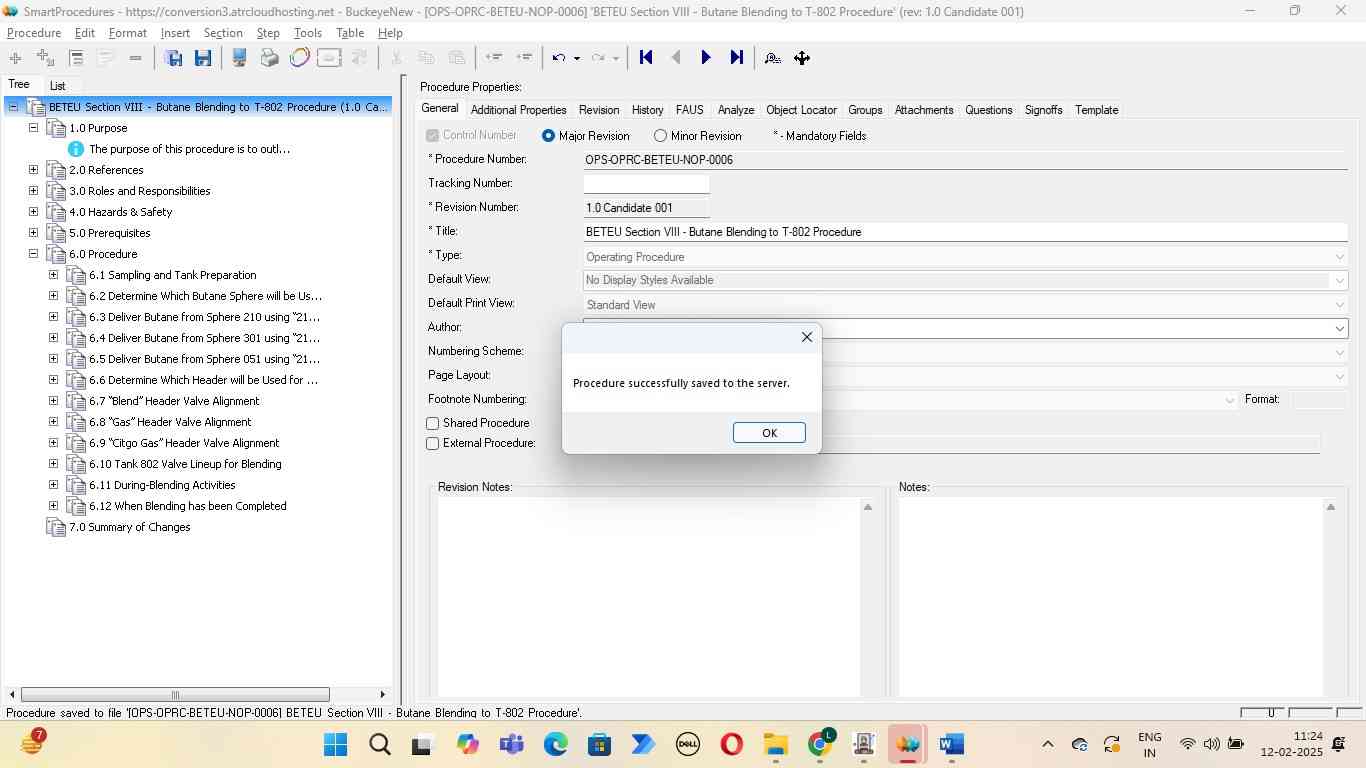Click the outdent left-arrow icon
The height and width of the screenshot is (768, 1366).
[493, 58]
